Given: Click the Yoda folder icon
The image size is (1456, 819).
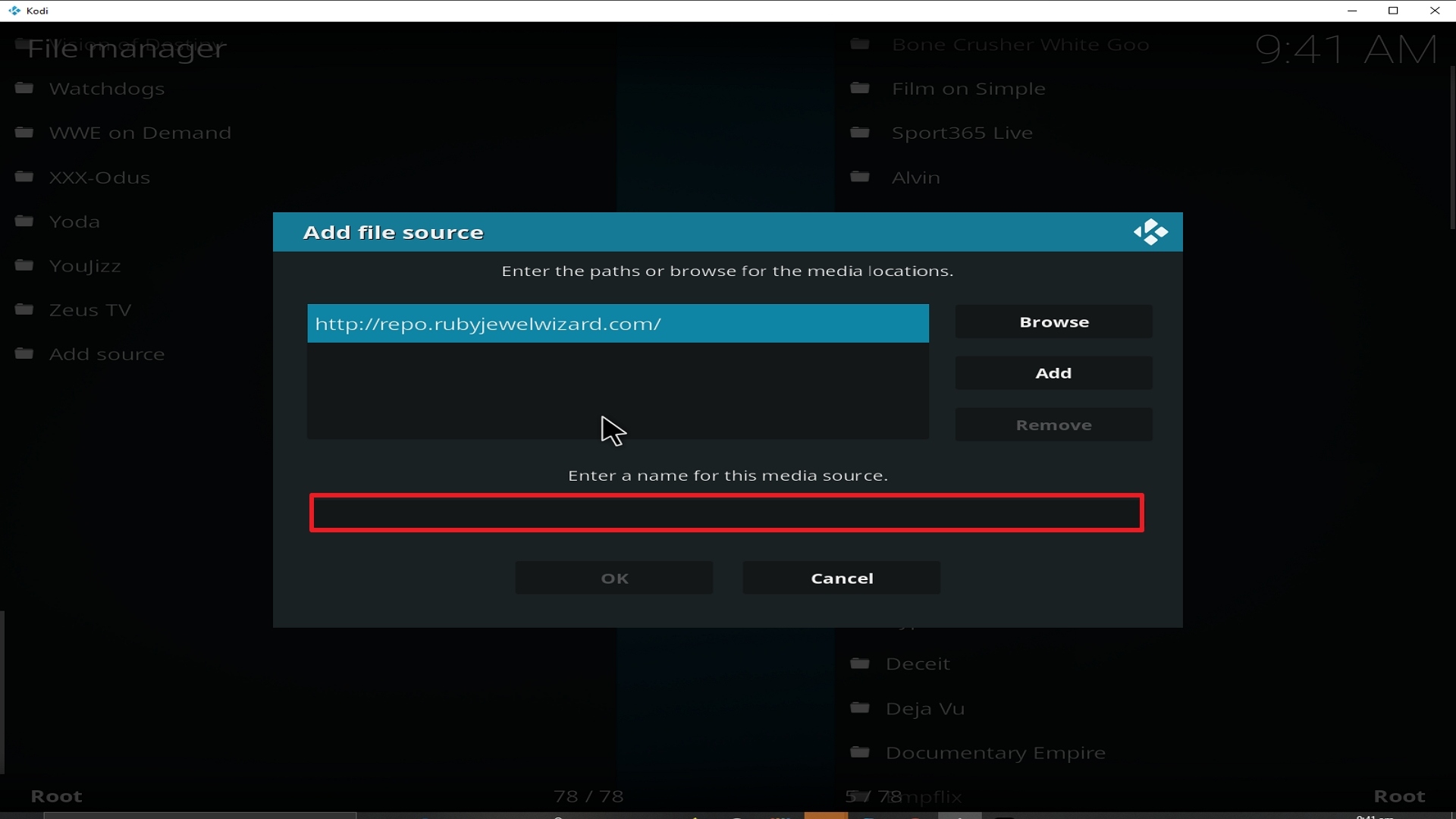Looking at the screenshot, I should [x=24, y=221].
